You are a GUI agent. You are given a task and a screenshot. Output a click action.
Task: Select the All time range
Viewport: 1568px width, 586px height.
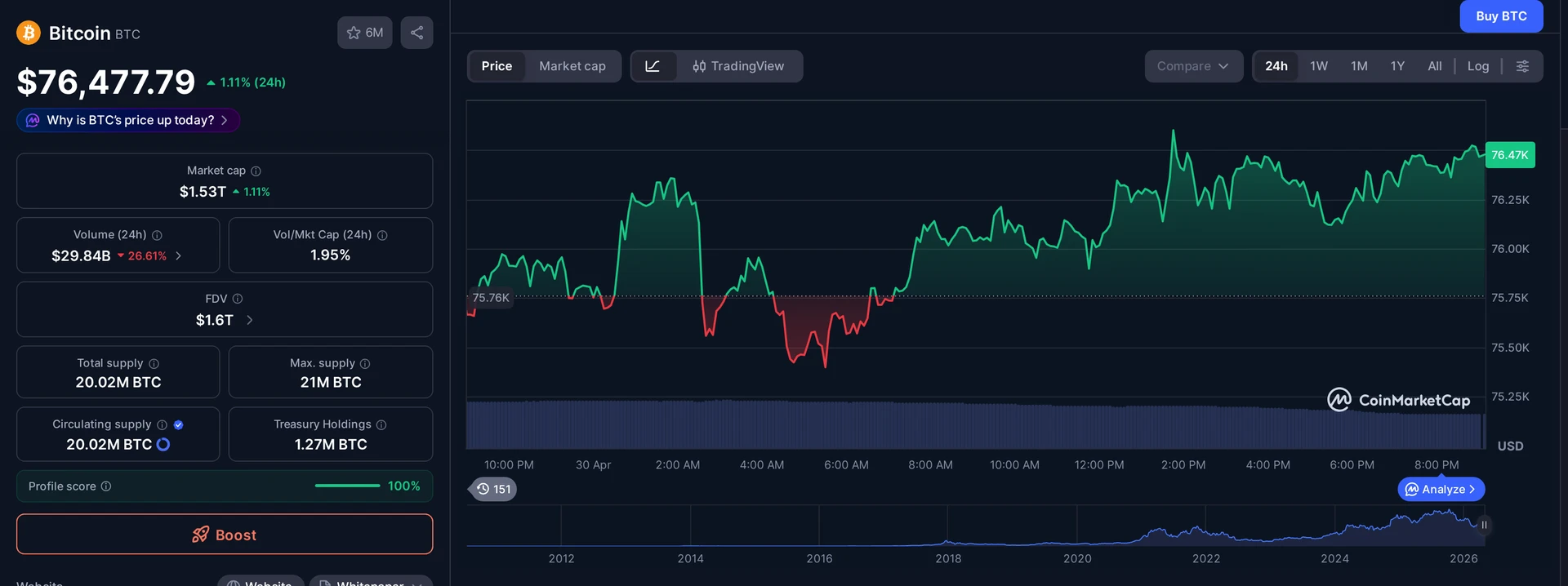tap(1435, 66)
